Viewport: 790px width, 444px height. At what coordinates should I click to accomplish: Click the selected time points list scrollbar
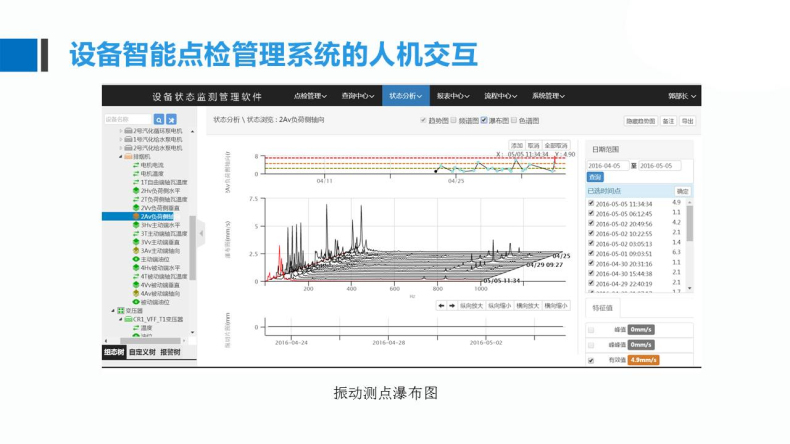(x=688, y=230)
